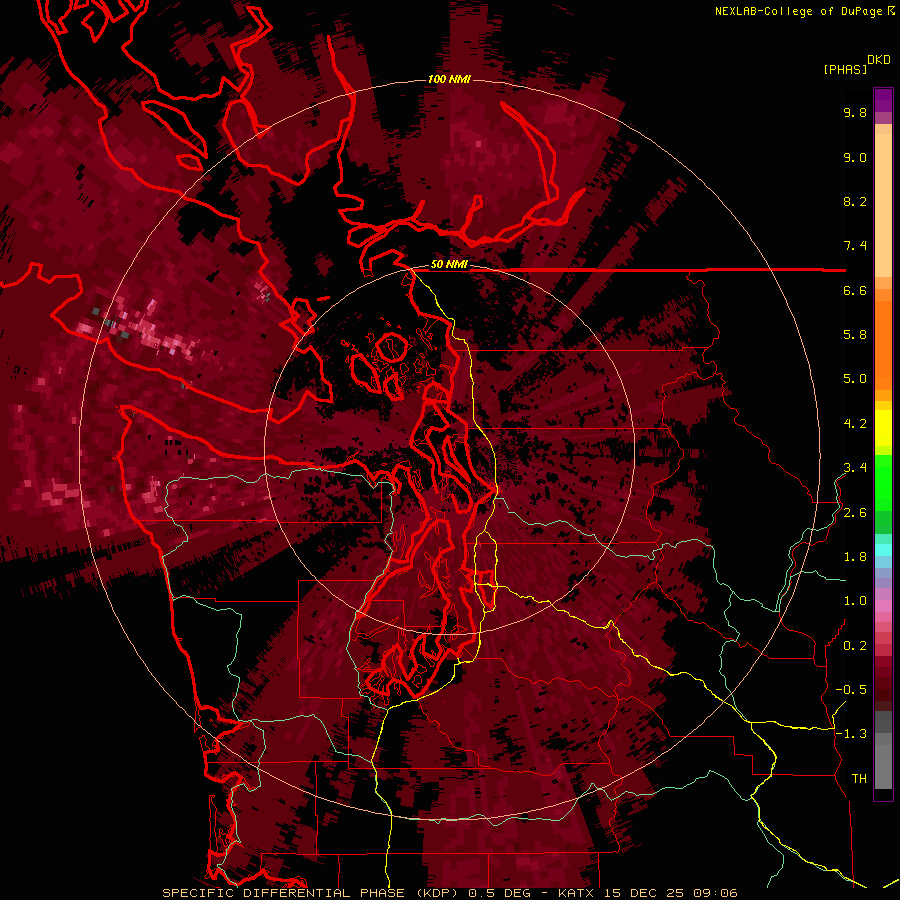Click the -1.3 value on the color scale

click(851, 734)
